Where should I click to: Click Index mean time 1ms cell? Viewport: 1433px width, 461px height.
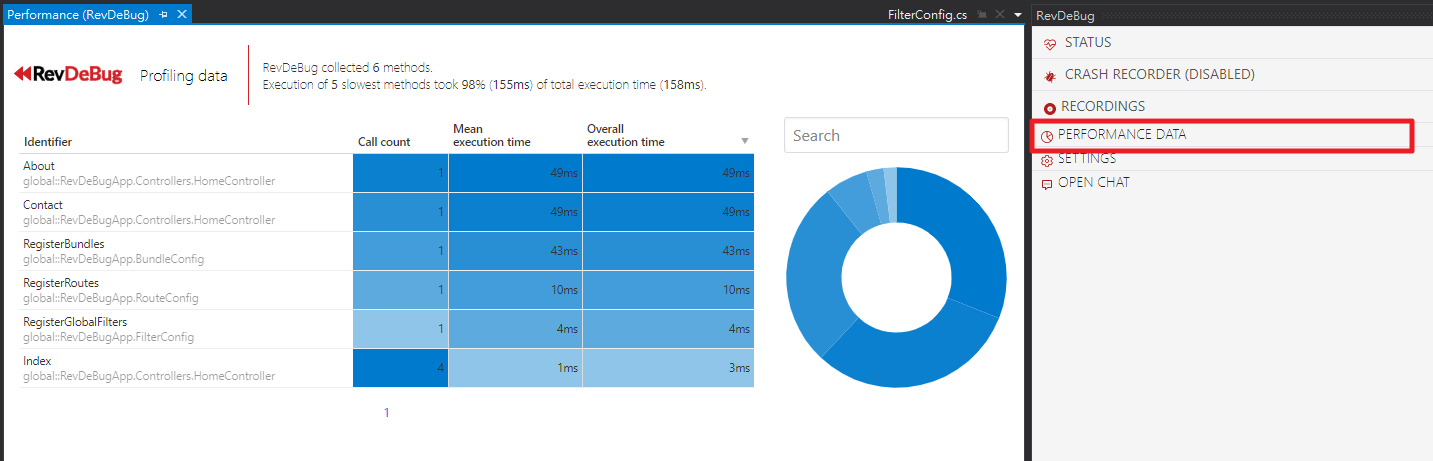[516, 368]
